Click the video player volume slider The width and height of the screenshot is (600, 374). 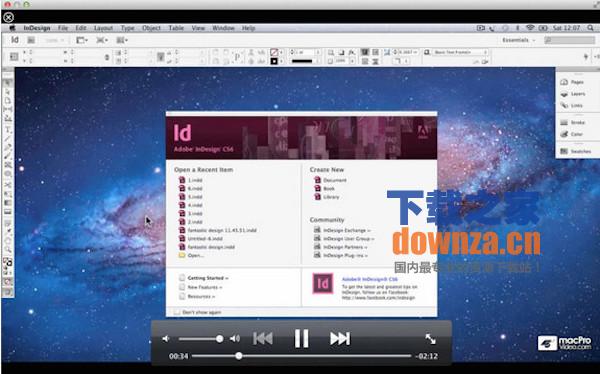coord(201,339)
